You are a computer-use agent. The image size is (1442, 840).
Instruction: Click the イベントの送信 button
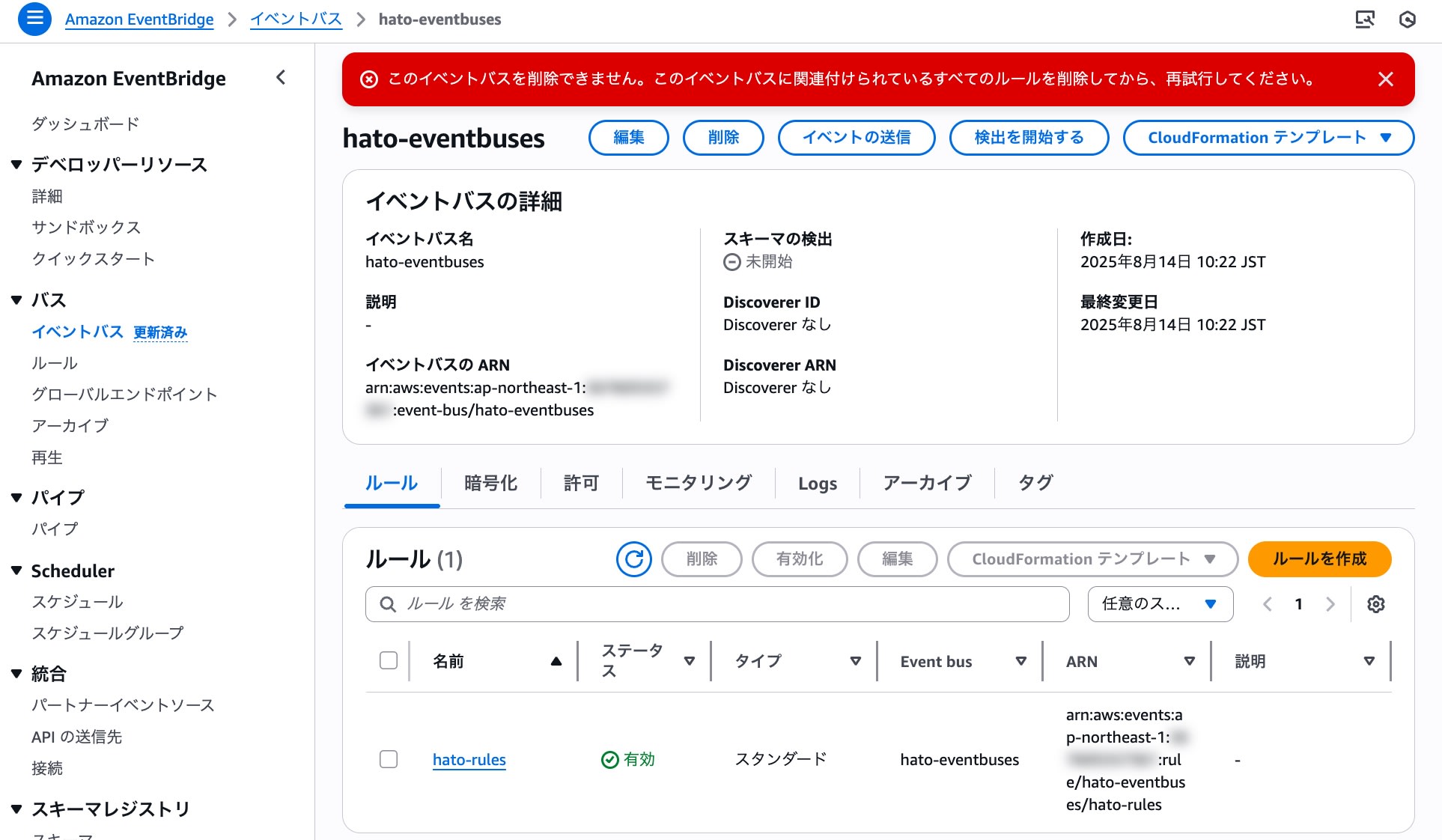point(857,138)
